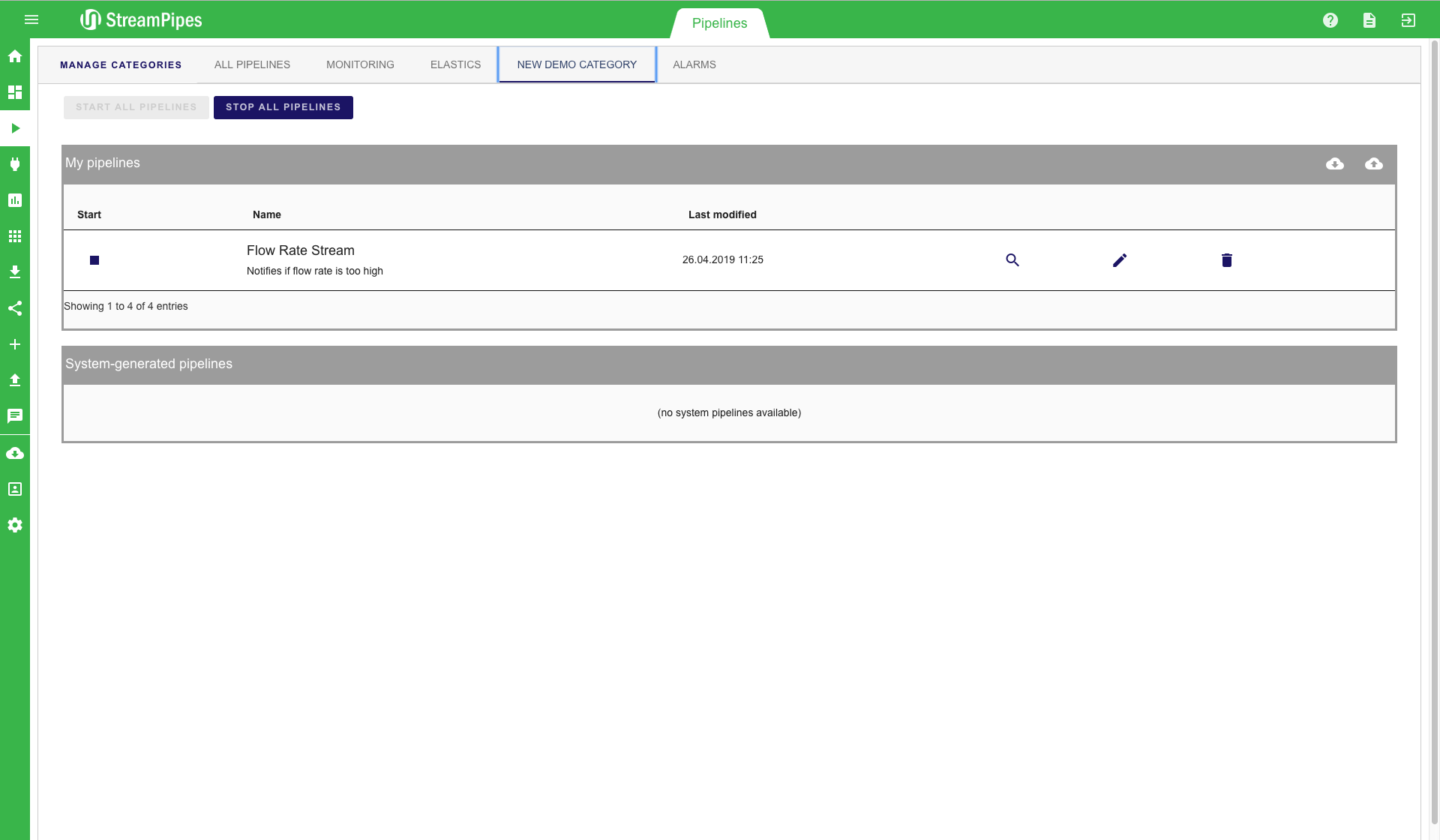Click the magnifier icon for Flow Rate Stream
The image size is (1440, 840).
[x=1012, y=260]
